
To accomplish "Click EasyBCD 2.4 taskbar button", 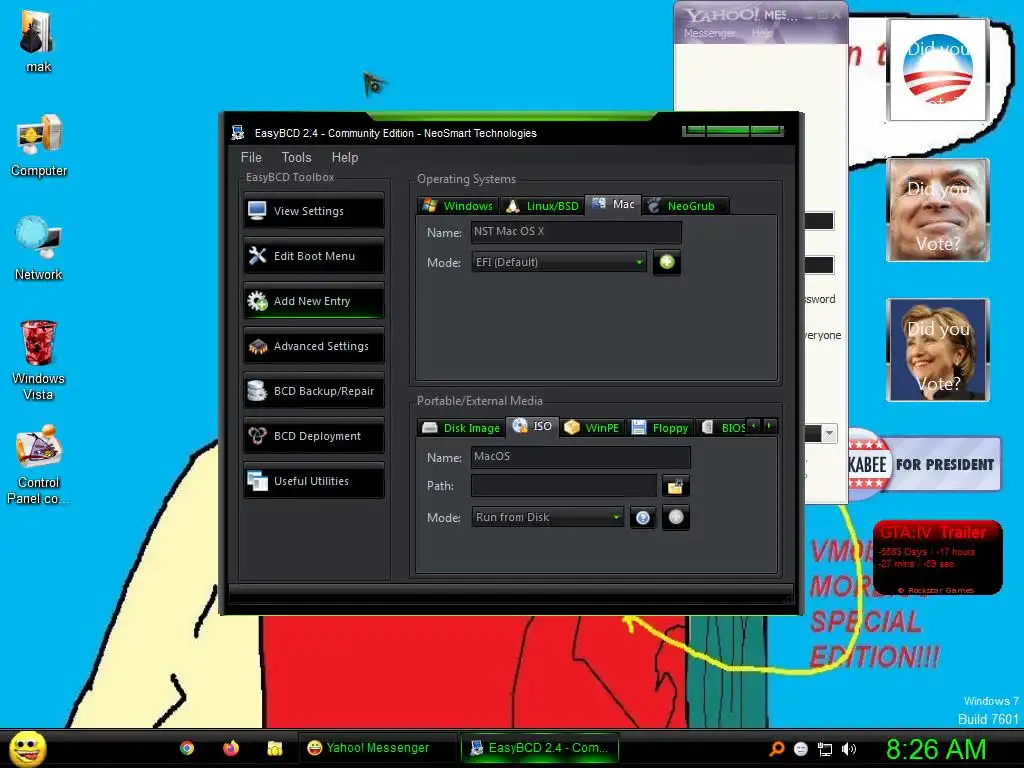I will tap(539, 748).
